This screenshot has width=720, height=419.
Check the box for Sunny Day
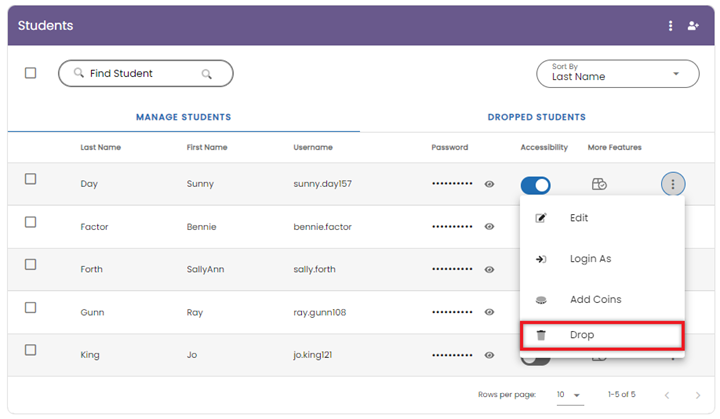30,179
